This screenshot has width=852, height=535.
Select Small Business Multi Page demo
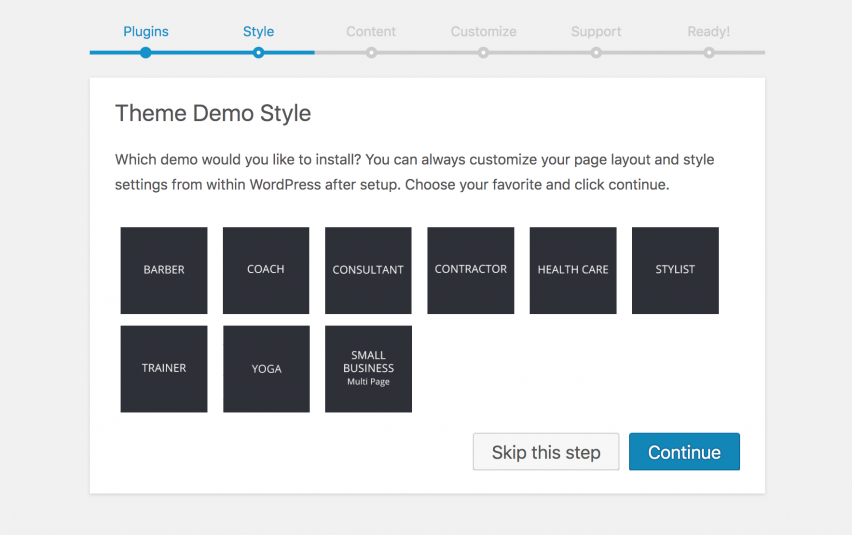[x=368, y=368]
